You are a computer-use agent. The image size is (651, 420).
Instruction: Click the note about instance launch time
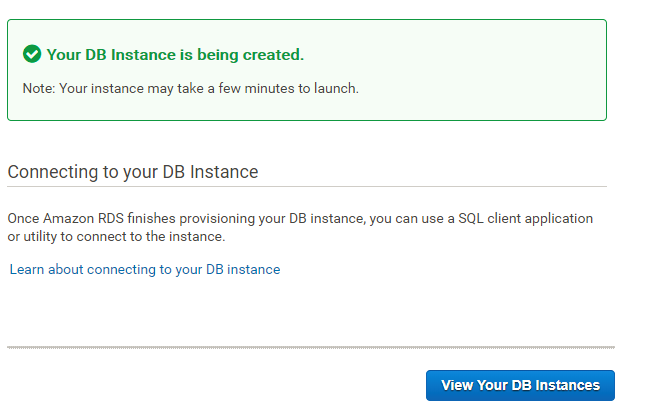click(x=190, y=88)
